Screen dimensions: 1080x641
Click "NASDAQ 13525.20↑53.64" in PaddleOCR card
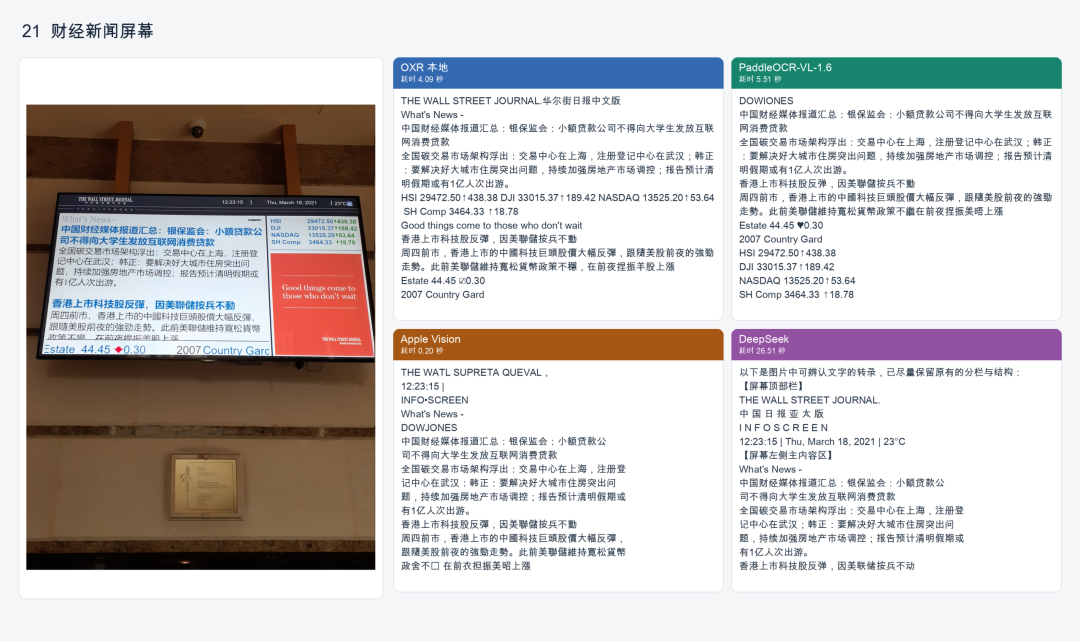click(797, 281)
